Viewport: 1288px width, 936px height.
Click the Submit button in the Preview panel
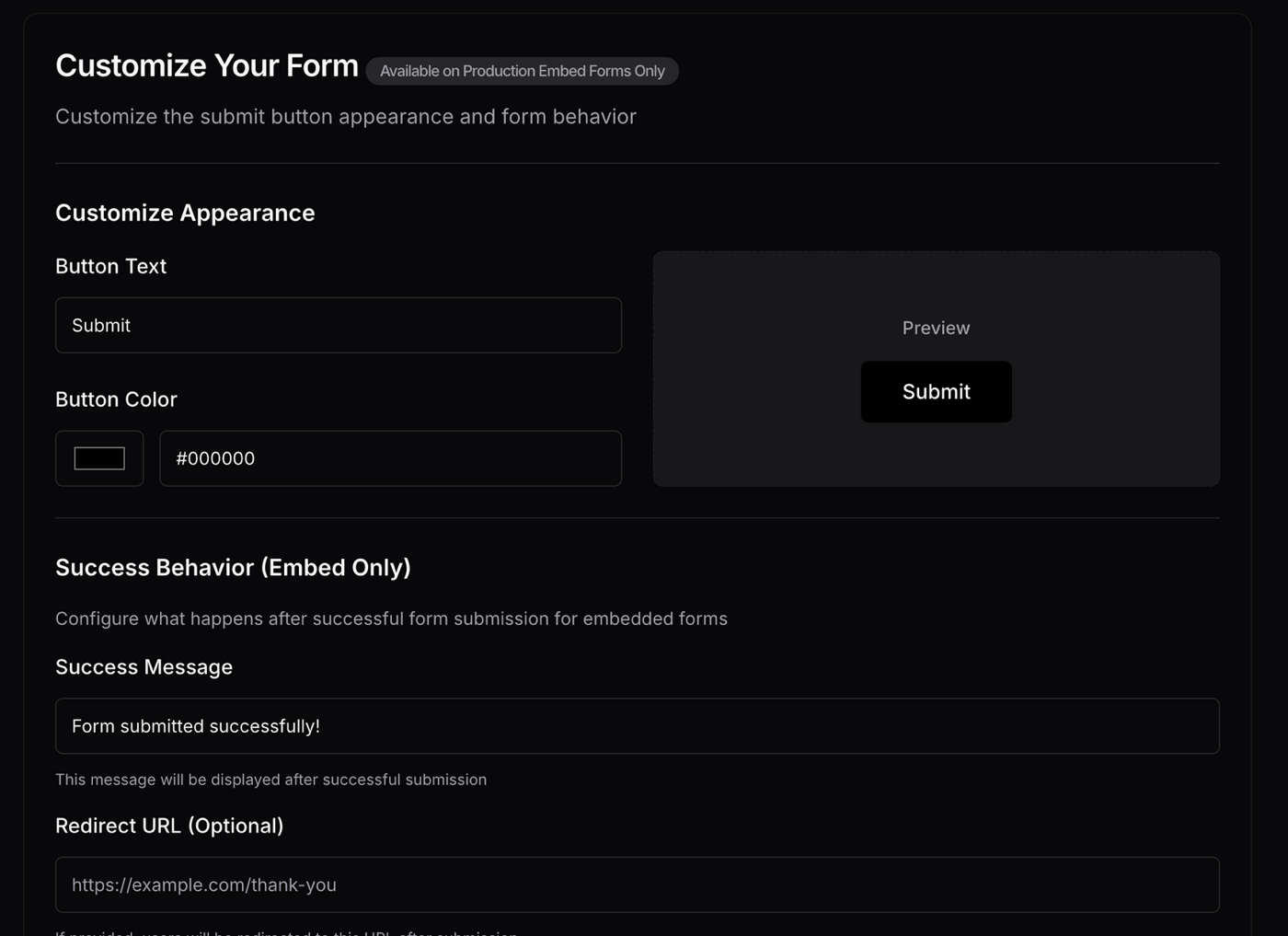tap(936, 391)
